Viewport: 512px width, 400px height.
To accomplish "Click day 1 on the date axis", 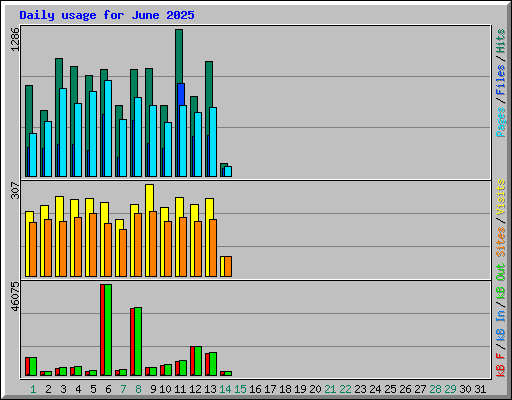I will pos(33,389).
